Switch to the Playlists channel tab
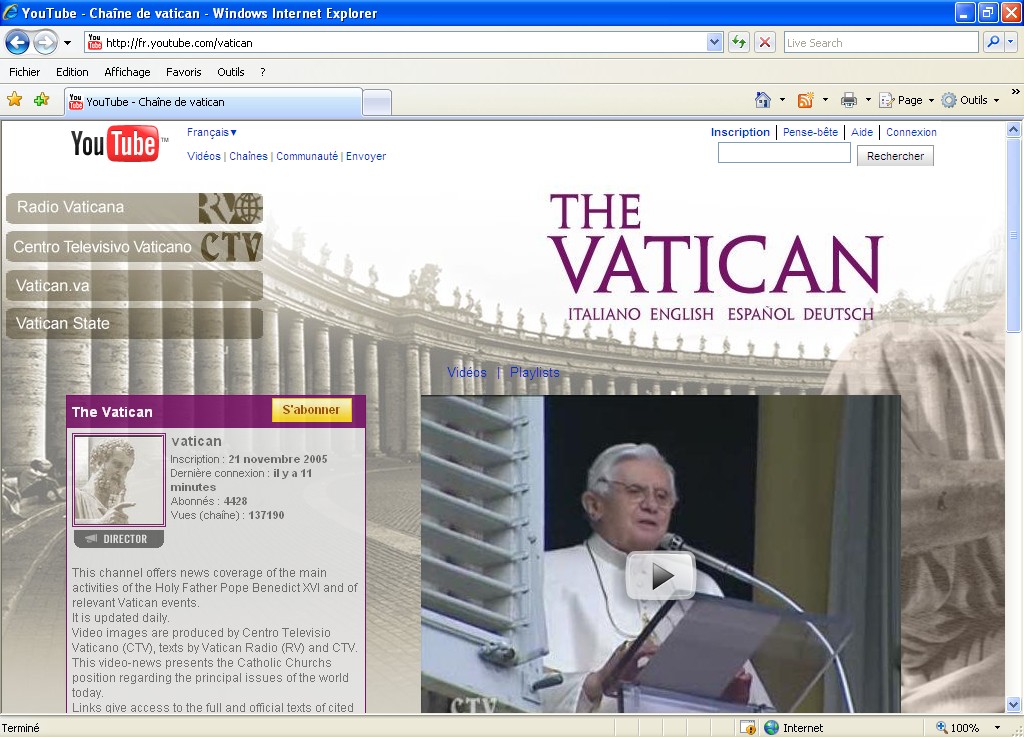The height and width of the screenshot is (737, 1024). (534, 372)
